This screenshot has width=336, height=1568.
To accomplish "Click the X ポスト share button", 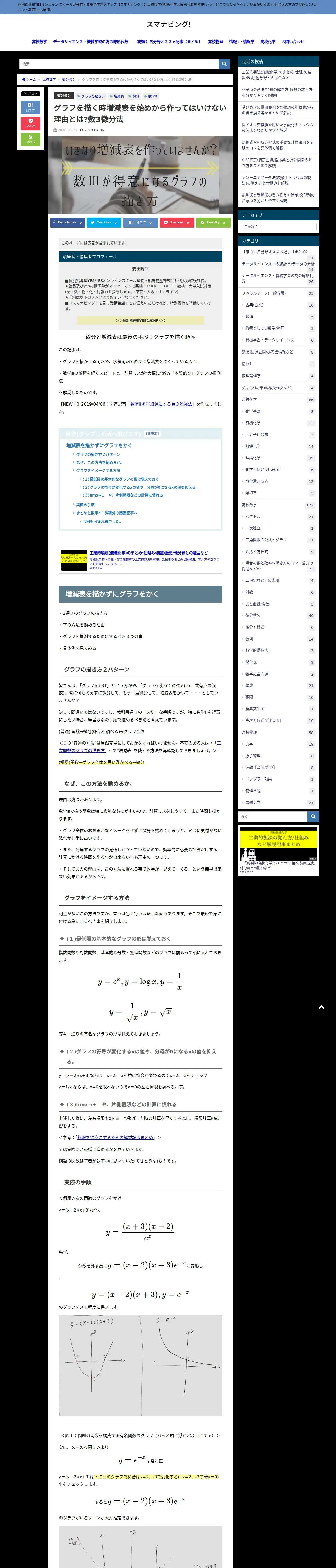I will (31, 94).
